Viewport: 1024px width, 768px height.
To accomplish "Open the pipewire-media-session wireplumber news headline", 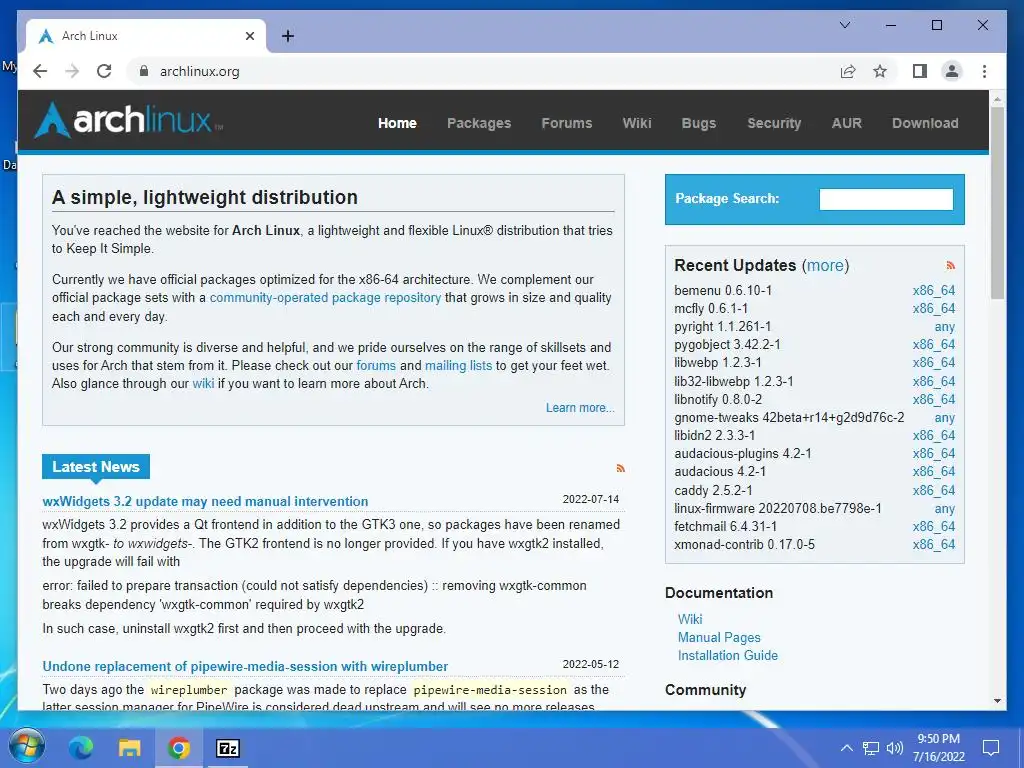I will point(245,666).
